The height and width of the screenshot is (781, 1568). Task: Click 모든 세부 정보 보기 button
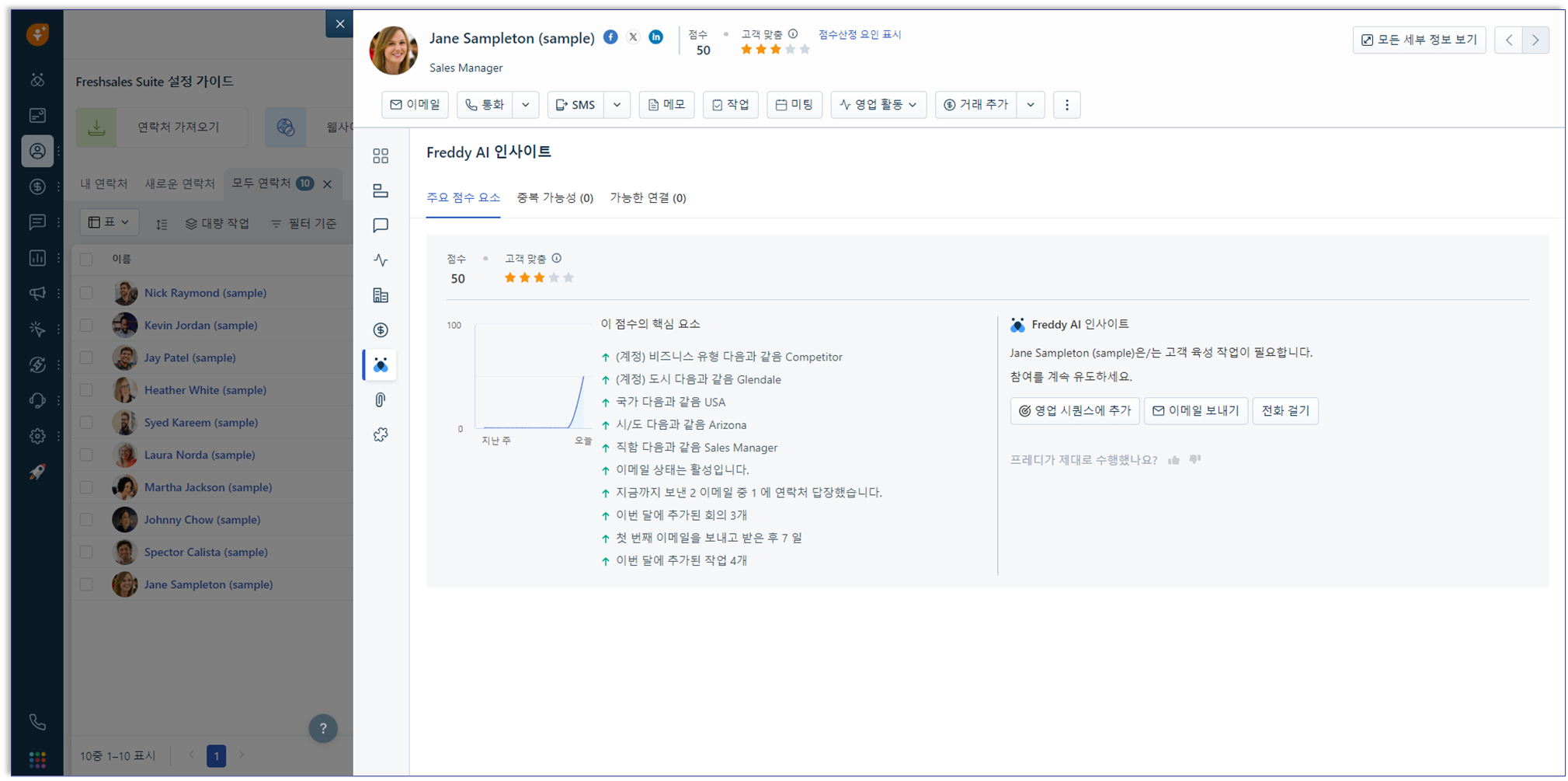[1419, 40]
